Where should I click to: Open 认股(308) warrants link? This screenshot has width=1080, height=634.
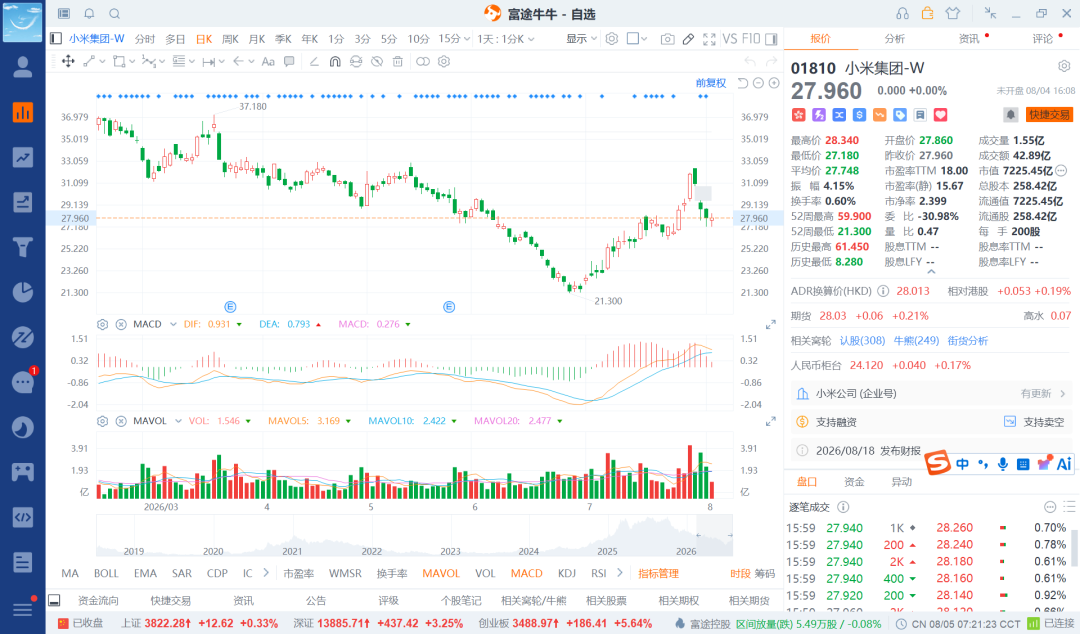[x=862, y=340]
